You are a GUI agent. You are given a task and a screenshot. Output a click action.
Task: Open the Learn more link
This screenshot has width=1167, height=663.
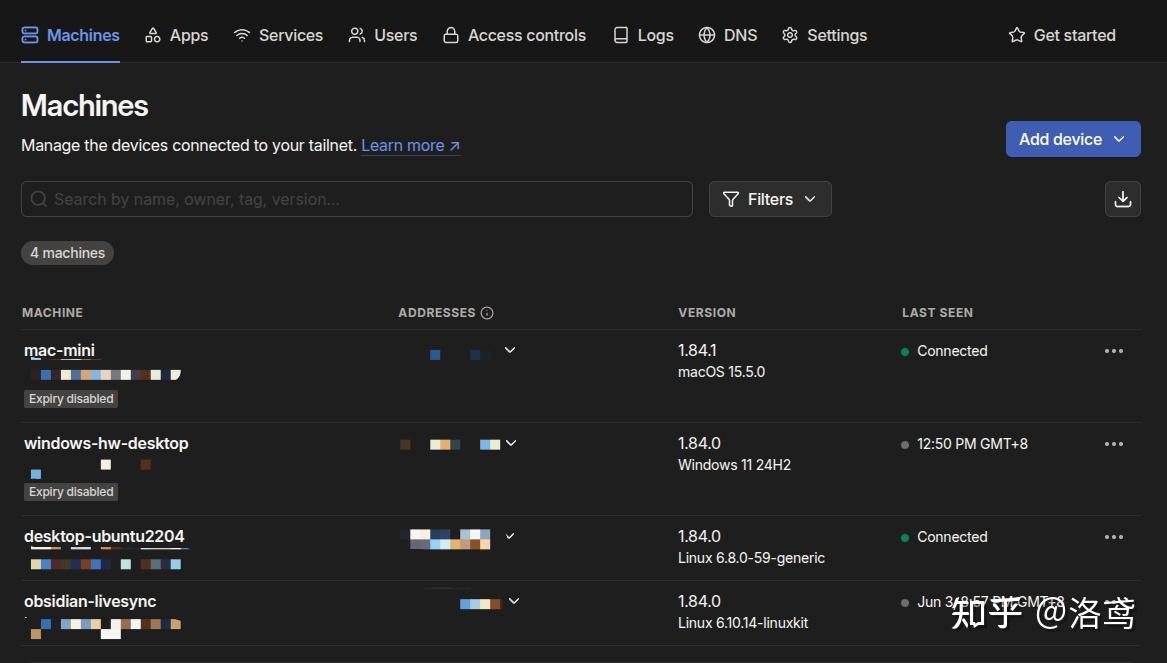pos(403,145)
